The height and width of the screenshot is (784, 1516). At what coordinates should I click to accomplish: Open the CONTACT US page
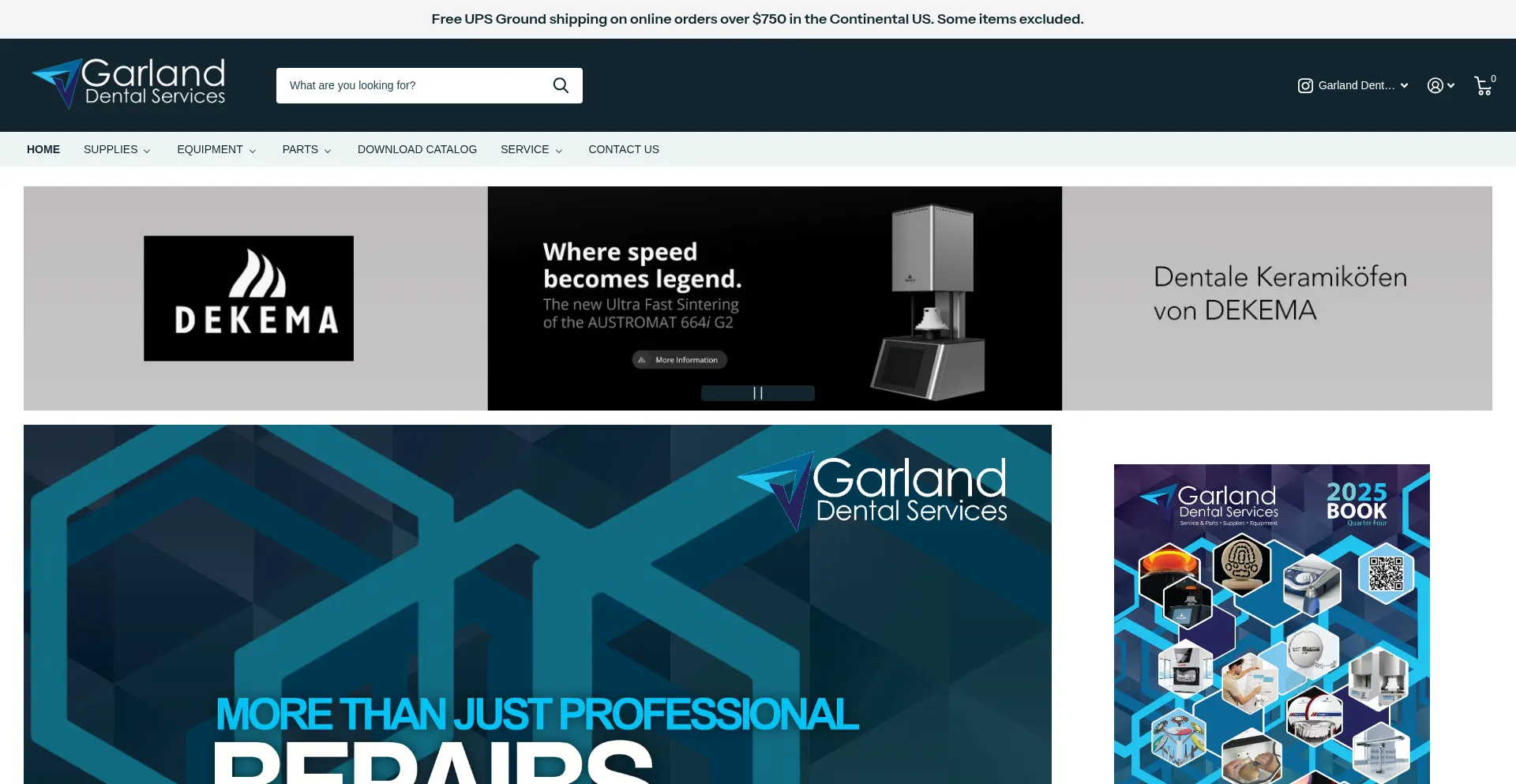[623, 149]
